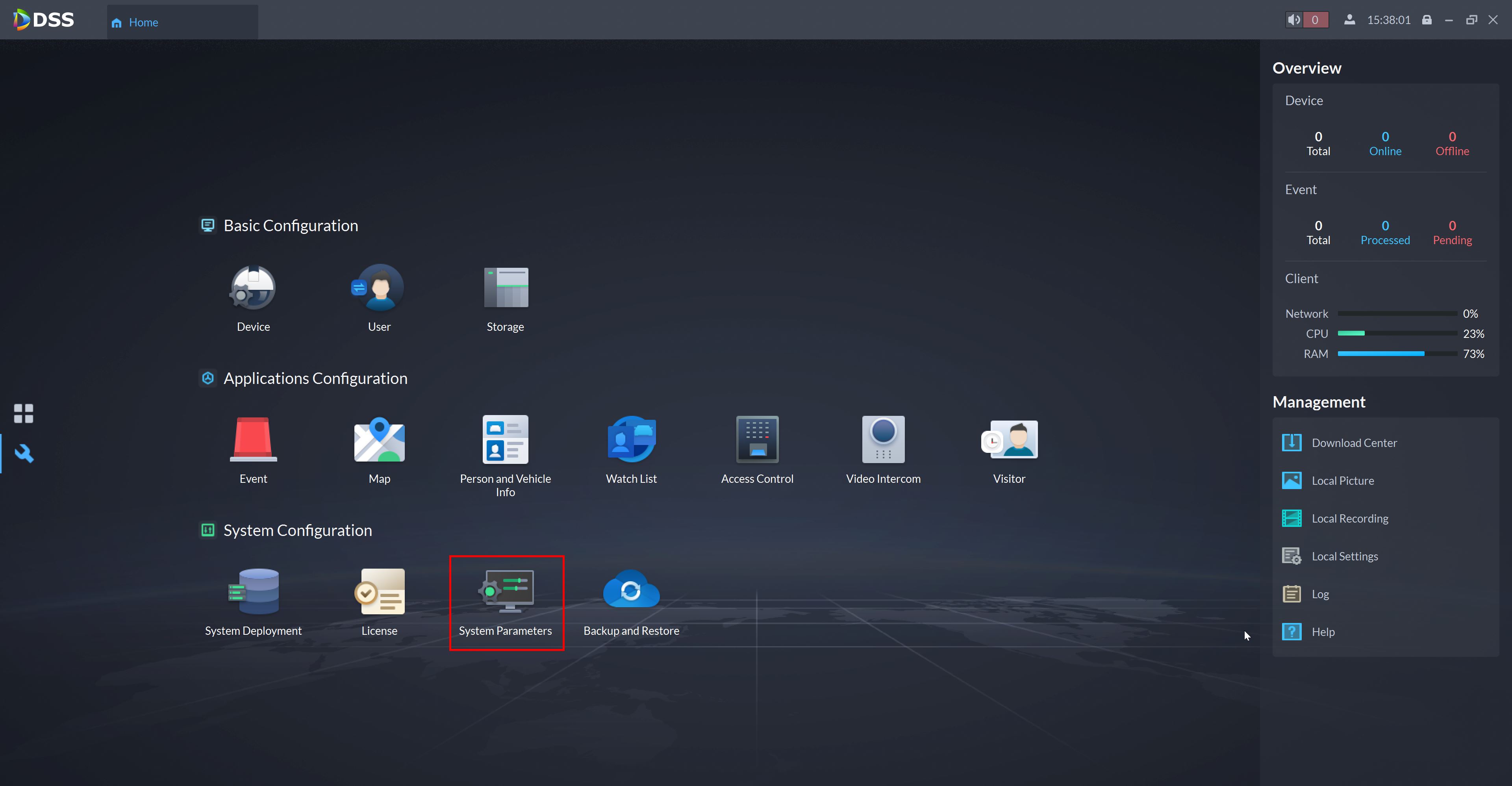Open Person and Vehicle Info
This screenshot has height=786, width=1512.
(505, 440)
